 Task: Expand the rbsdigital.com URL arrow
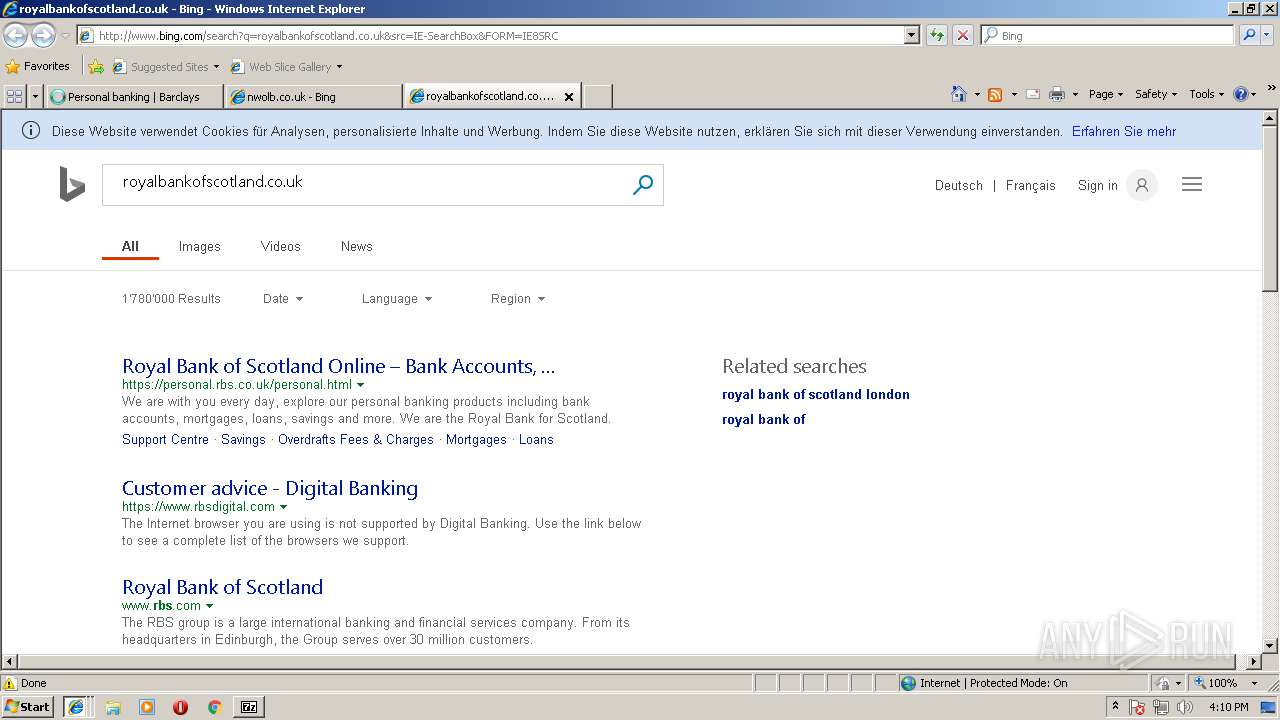pyautogui.click(x=284, y=507)
